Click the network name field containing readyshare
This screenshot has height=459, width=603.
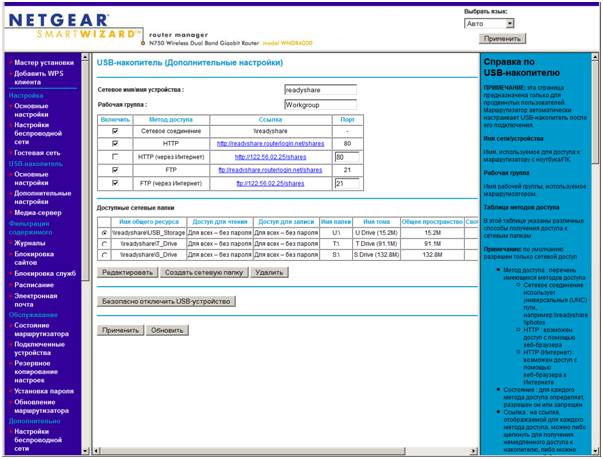point(320,90)
